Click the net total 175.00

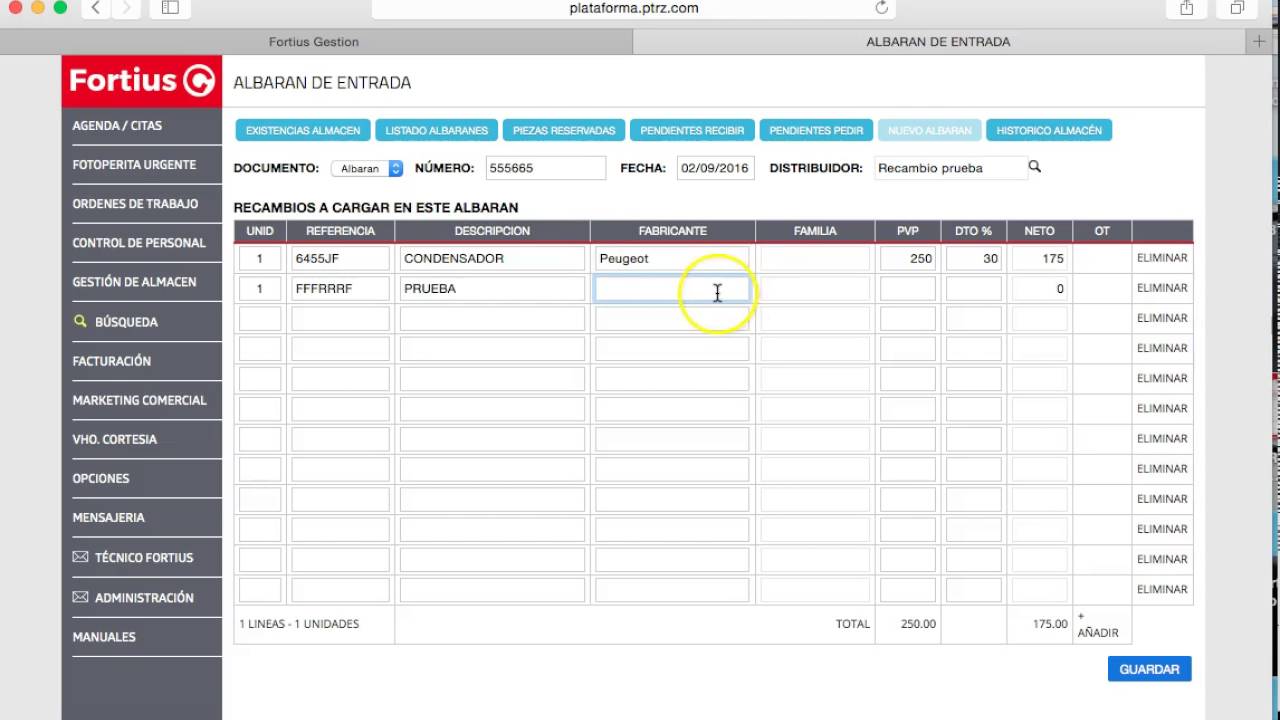[x=1050, y=624]
